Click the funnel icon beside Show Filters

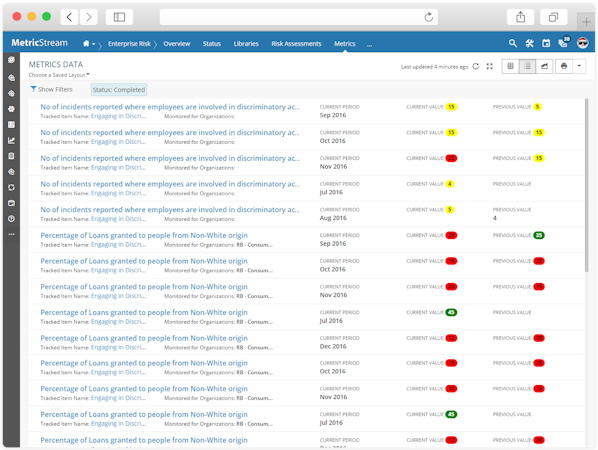pyautogui.click(x=33, y=89)
